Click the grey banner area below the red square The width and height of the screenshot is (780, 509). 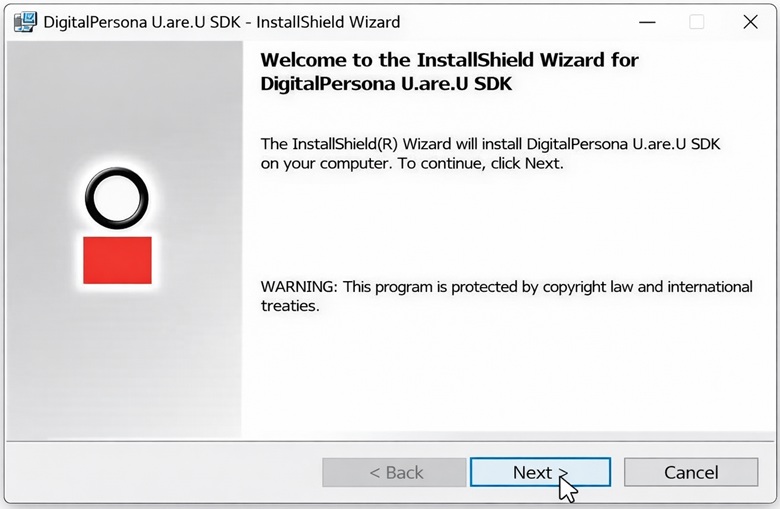point(122,360)
